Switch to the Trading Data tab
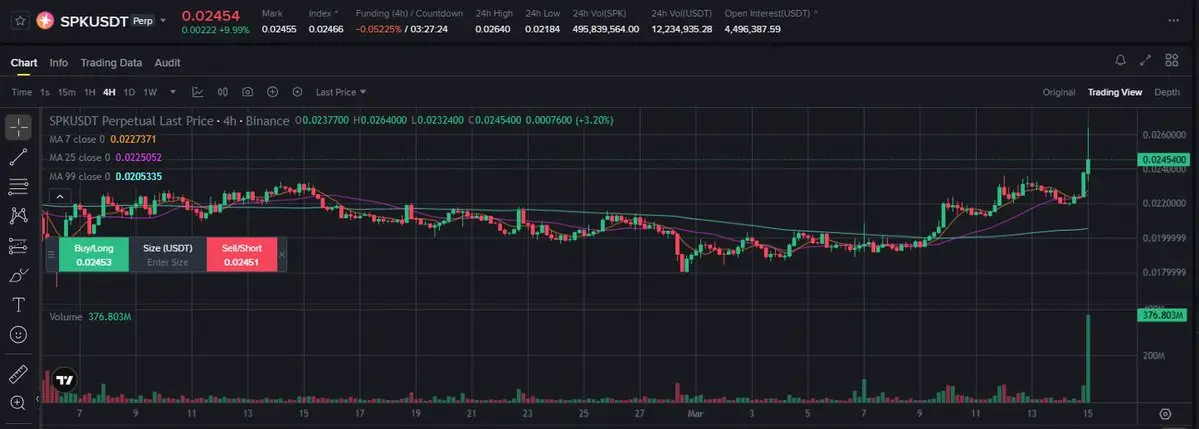1199x429 pixels. (x=111, y=63)
